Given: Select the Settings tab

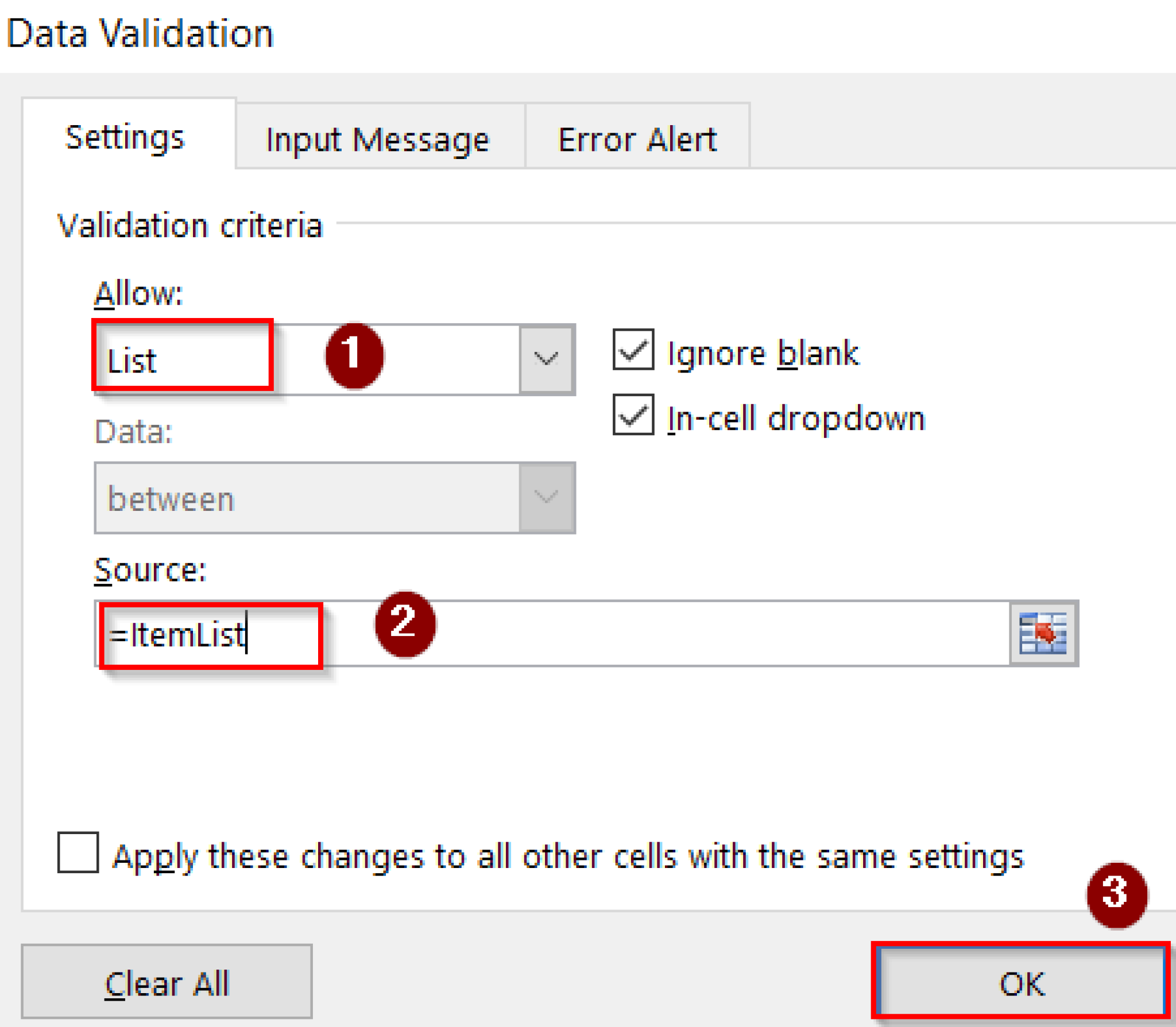Looking at the screenshot, I should (125, 138).
